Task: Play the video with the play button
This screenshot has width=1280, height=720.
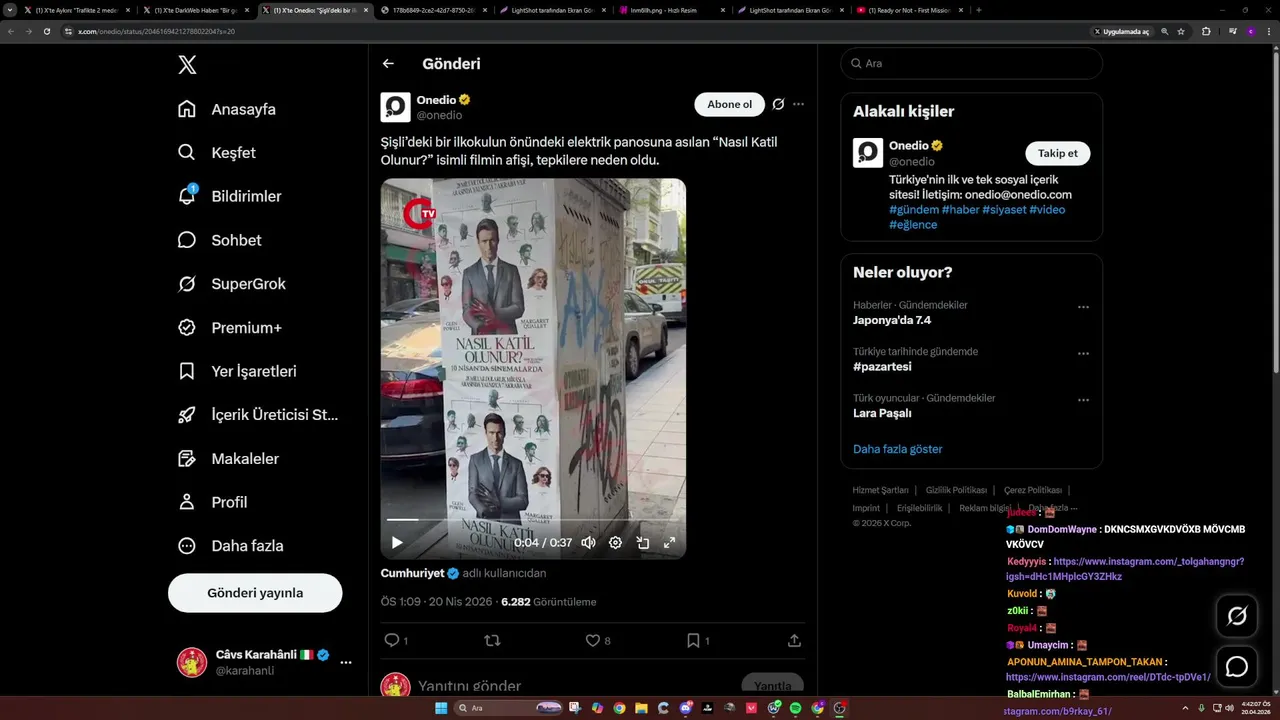Action: (397, 542)
